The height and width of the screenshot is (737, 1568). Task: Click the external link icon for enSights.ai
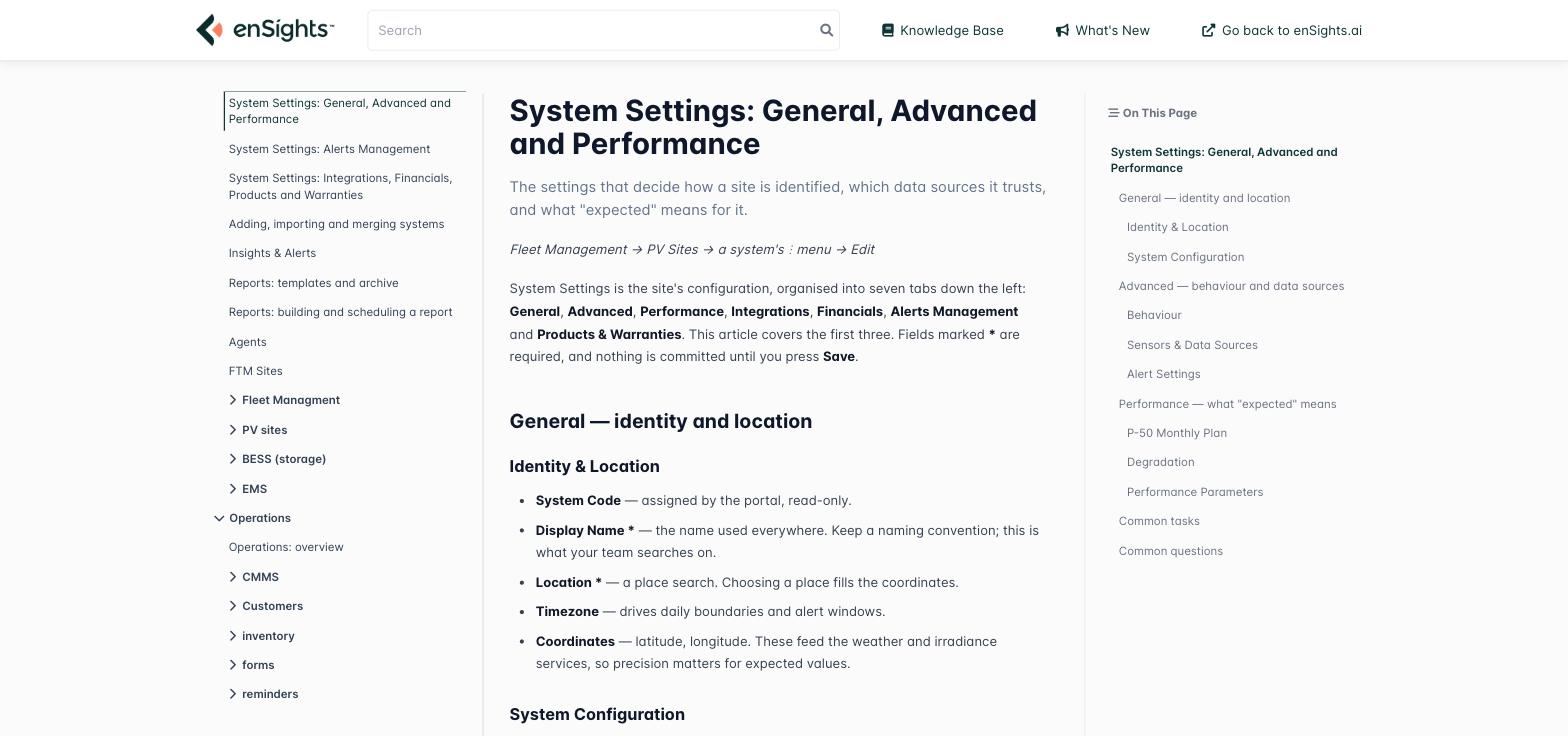pos(1208,30)
